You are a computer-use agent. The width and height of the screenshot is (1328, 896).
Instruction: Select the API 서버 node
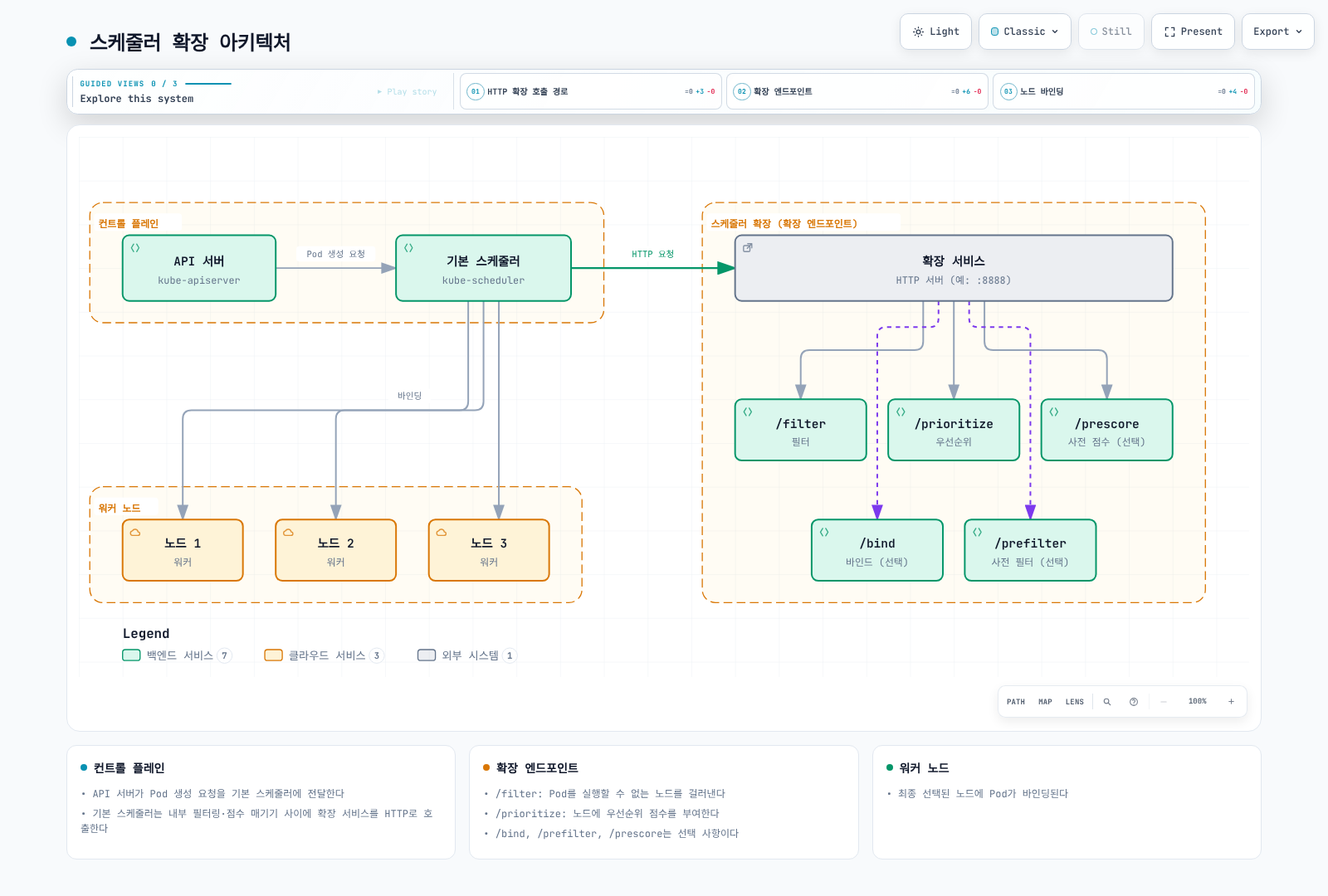[x=199, y=268]
